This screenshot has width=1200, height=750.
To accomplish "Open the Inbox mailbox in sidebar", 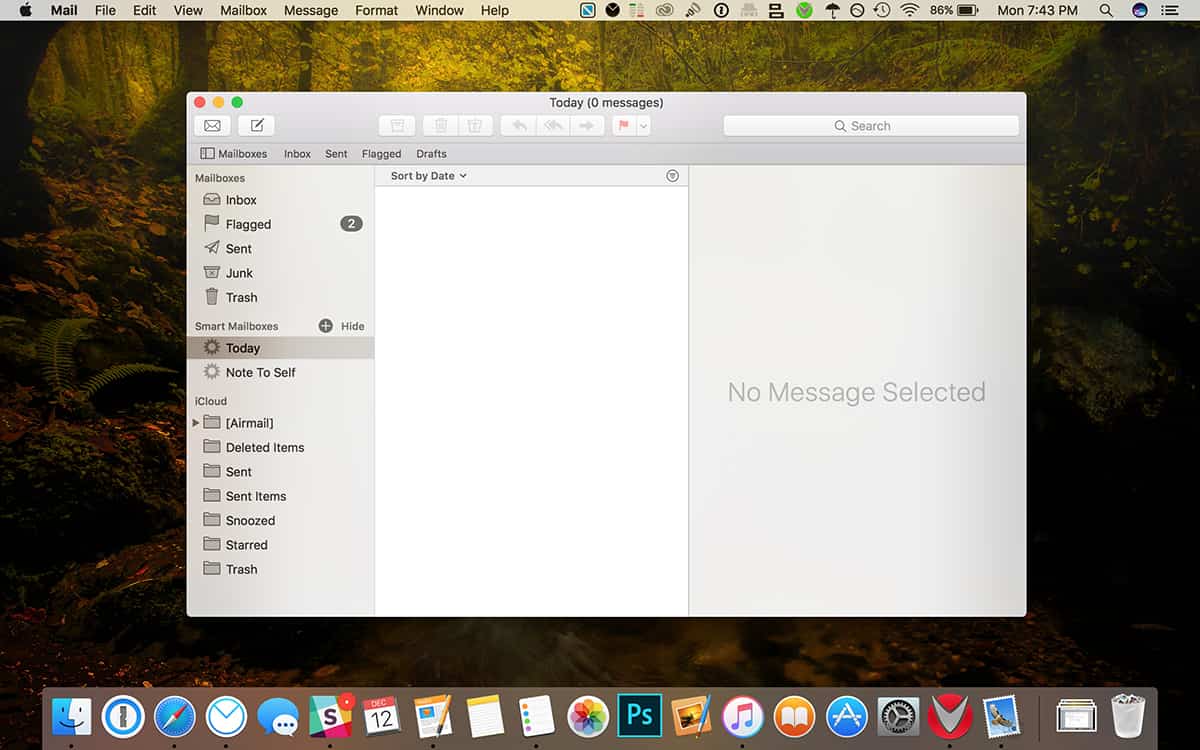I will point(280,200).
